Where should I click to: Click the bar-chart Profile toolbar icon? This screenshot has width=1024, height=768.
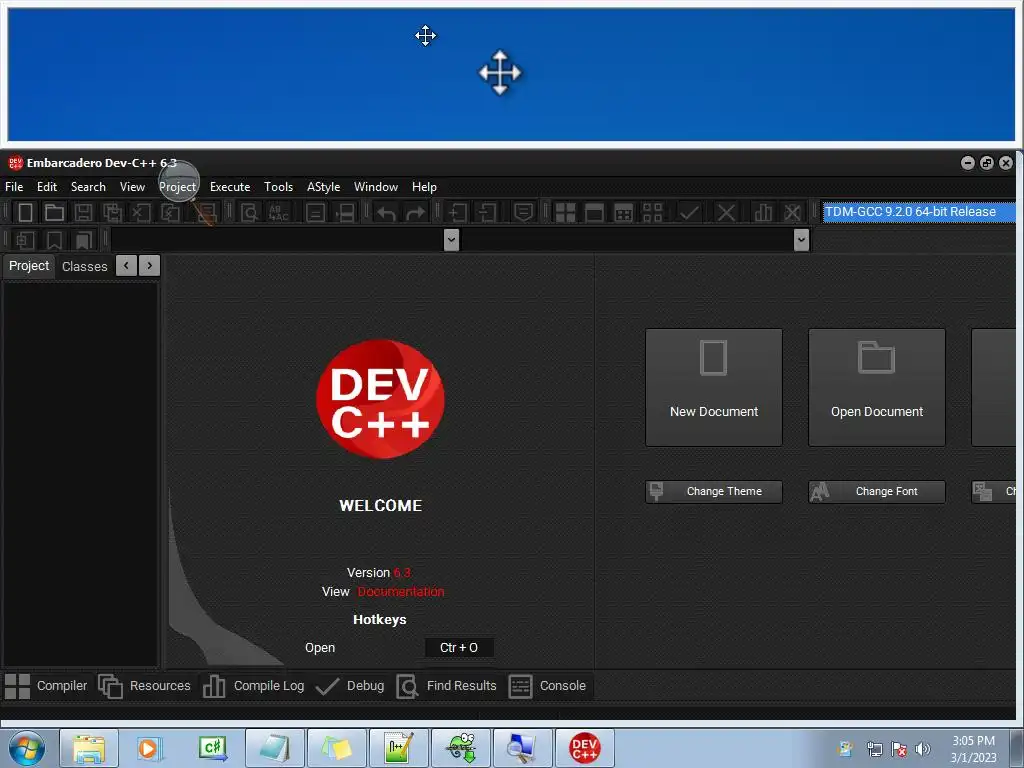click(763, 212)
